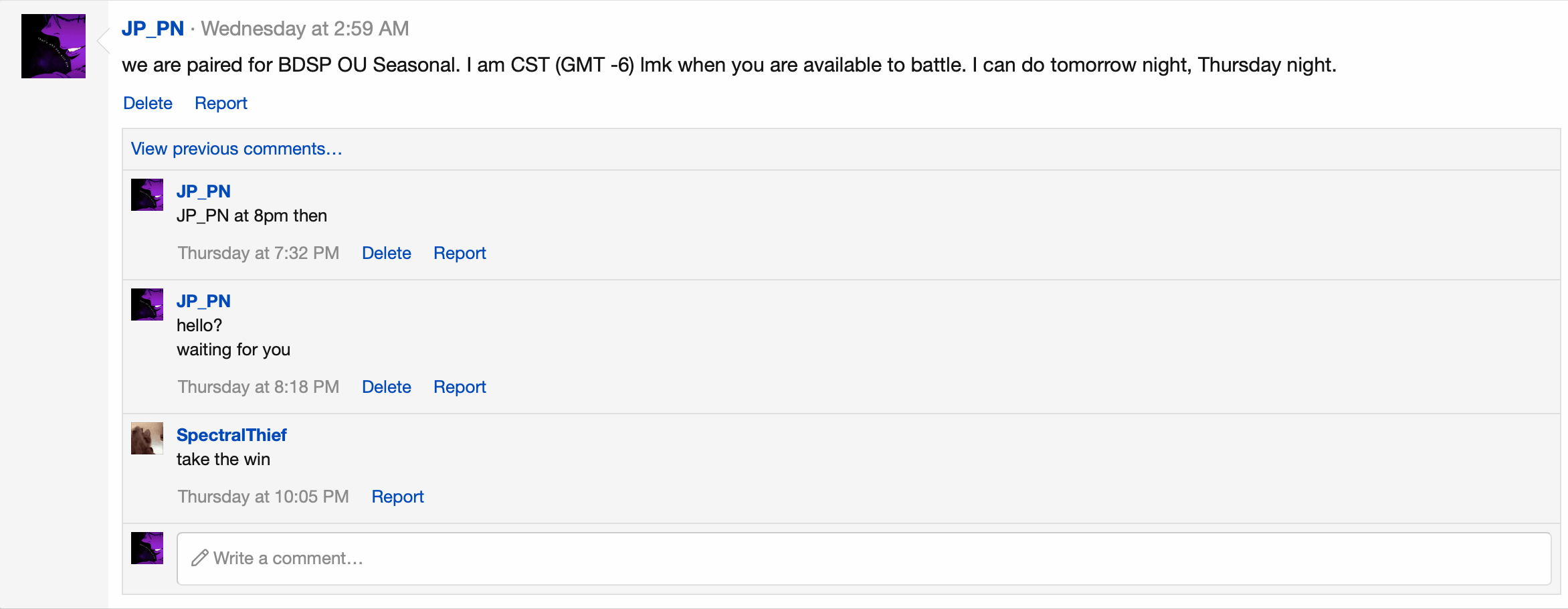Click the avatar beside "waiting for you" comment
The image size is (1568, 609).
(x=147, y=304)
